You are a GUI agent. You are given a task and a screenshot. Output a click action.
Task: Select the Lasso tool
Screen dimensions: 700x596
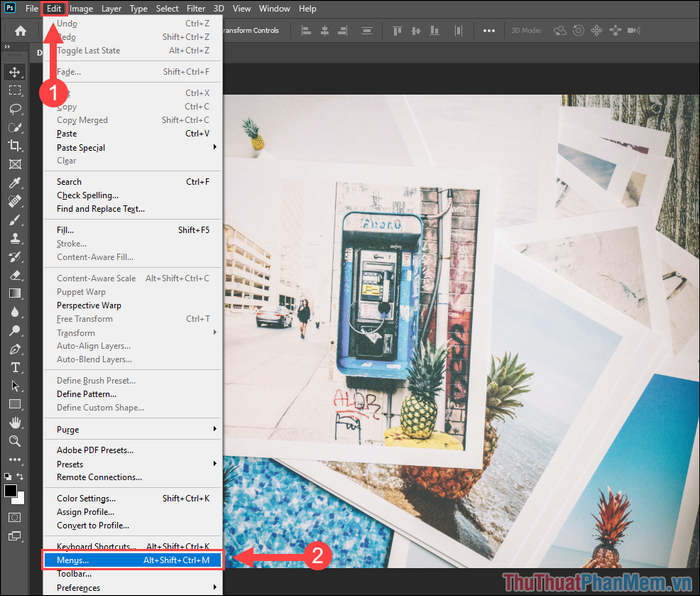tap(15, 108)
